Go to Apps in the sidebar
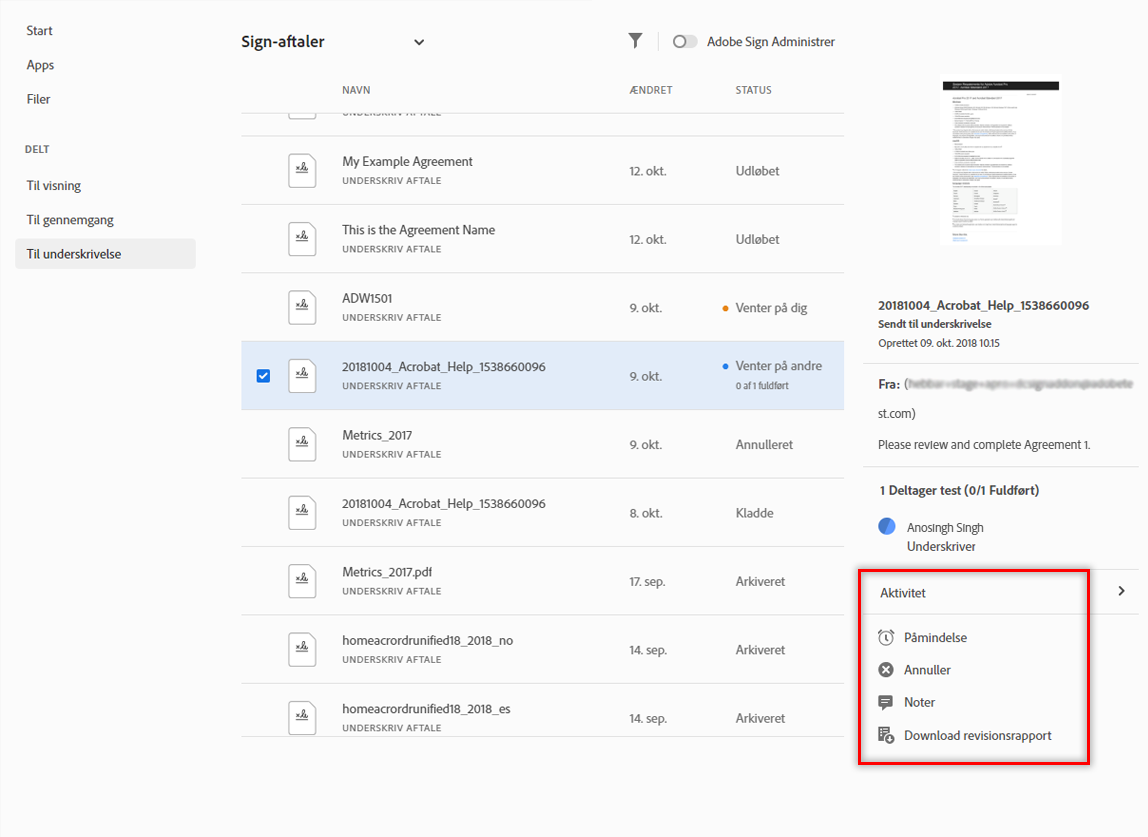The height and width of the screenshot is (837, 1148). coord(41,65)
